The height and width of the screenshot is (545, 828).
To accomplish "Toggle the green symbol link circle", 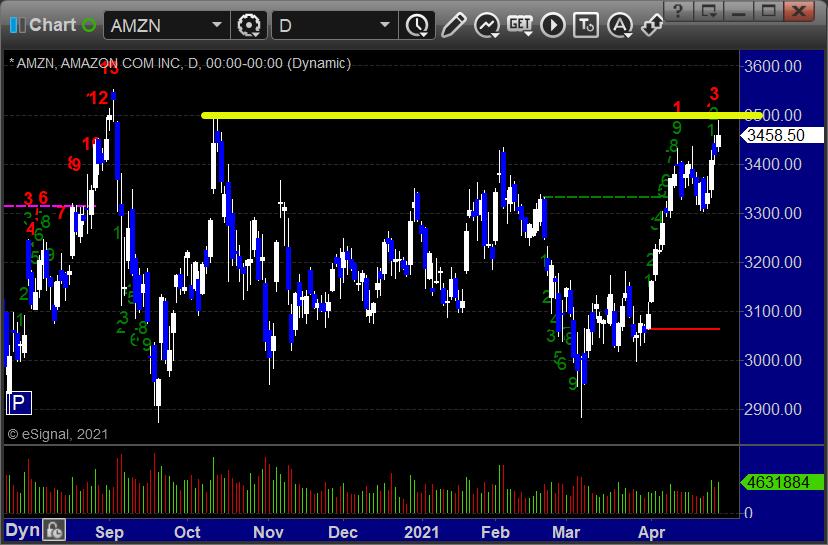I will click(x=89, y=25).
